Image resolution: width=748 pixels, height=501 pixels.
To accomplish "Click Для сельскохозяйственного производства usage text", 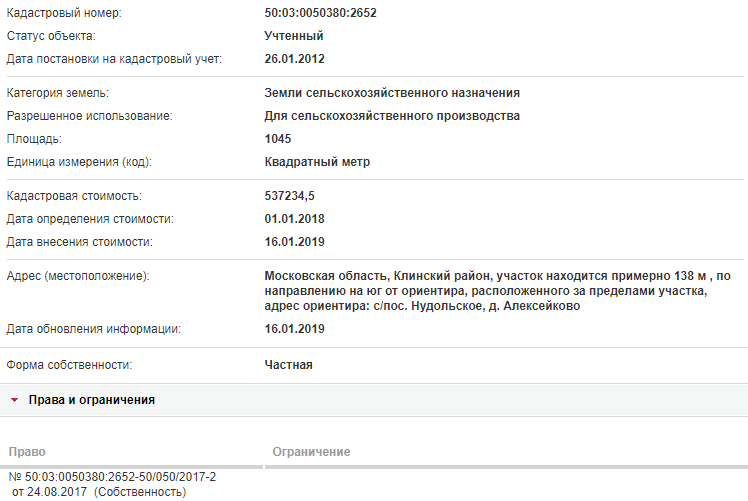I will (x=392, y=116).
